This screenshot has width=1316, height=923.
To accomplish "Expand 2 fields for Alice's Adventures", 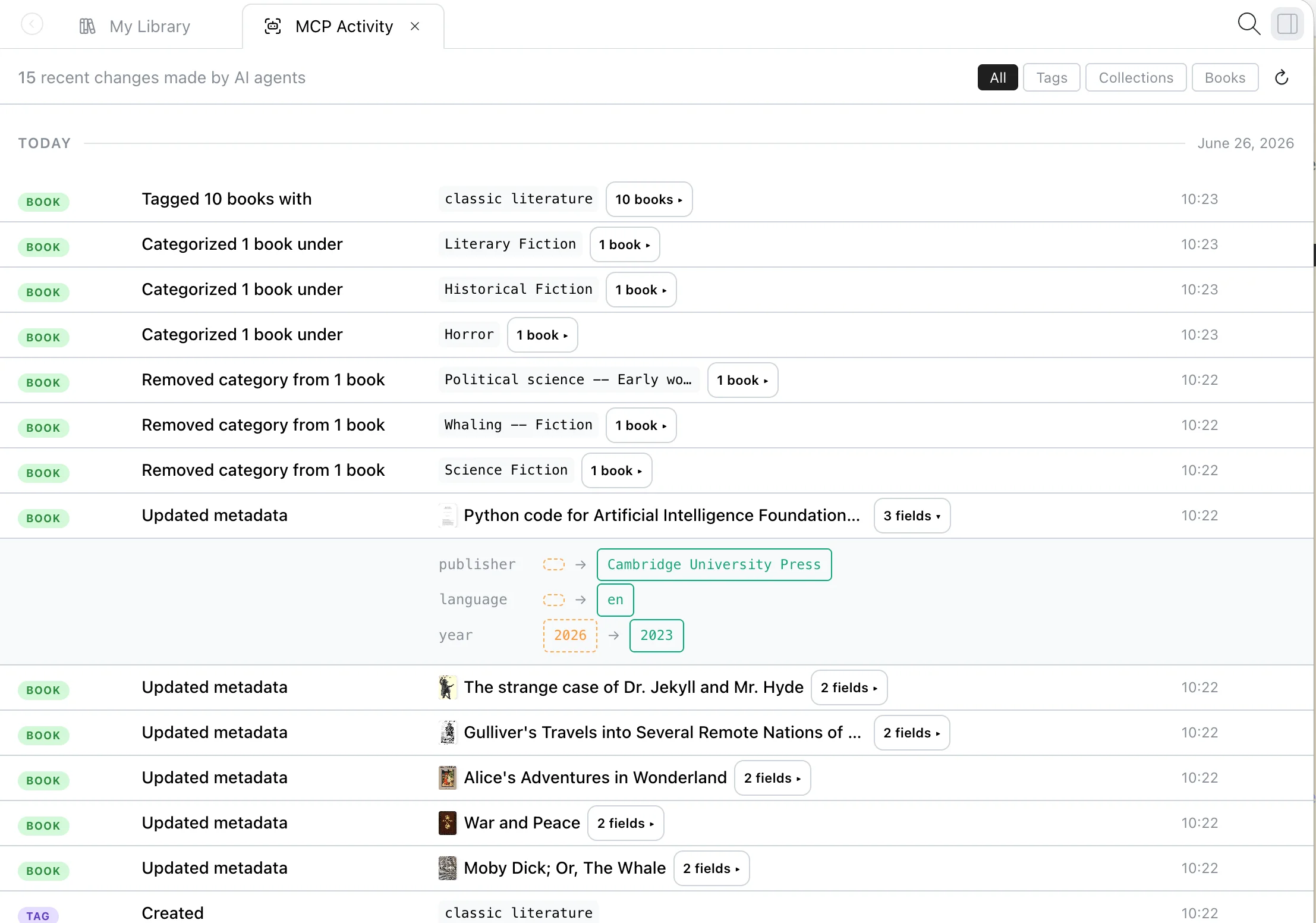I will pyautogui.click(x=773, y=778).
